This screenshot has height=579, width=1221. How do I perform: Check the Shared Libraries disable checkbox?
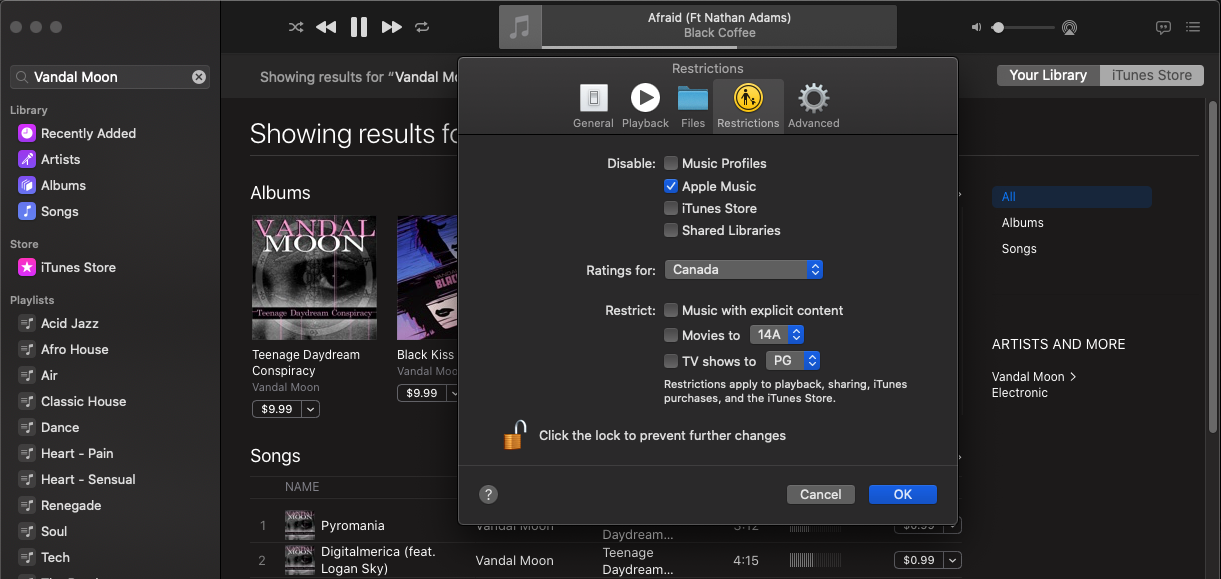(671, 230)
